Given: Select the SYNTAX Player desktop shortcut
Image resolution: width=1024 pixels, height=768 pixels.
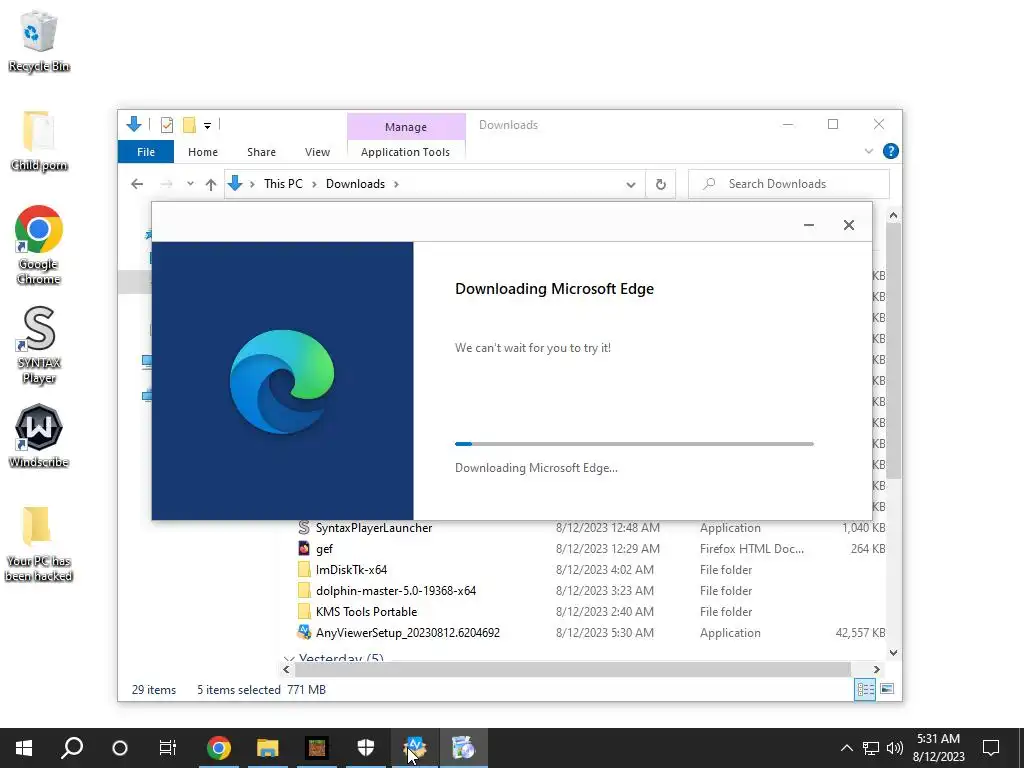Looking at the screenshot, I should [39, 345].
